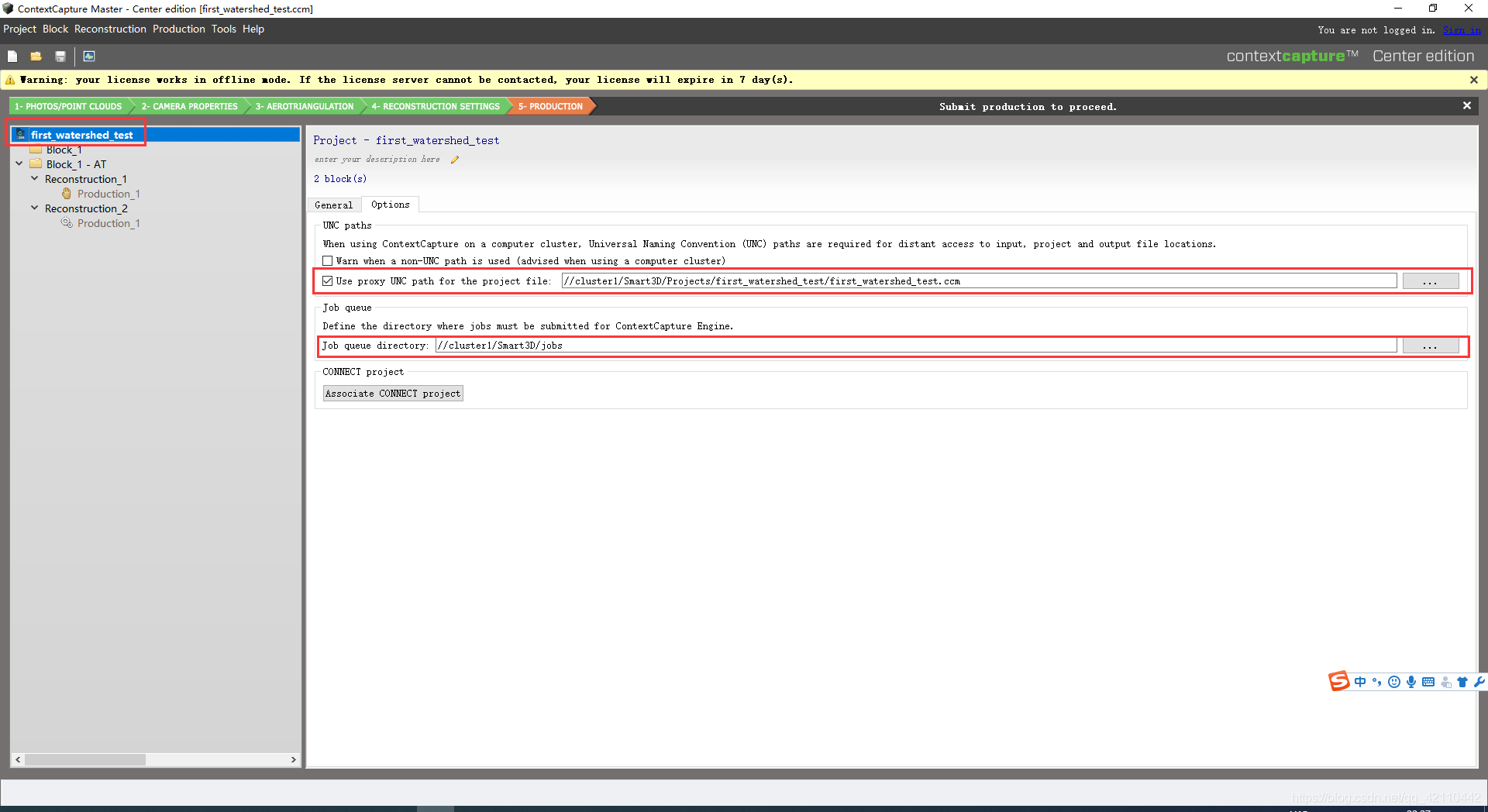Image resolution: width=1488 pixels, height=812 pixels.
Task: Open the Tools menu
Action: pyautogui.click(x=224, y=29)
